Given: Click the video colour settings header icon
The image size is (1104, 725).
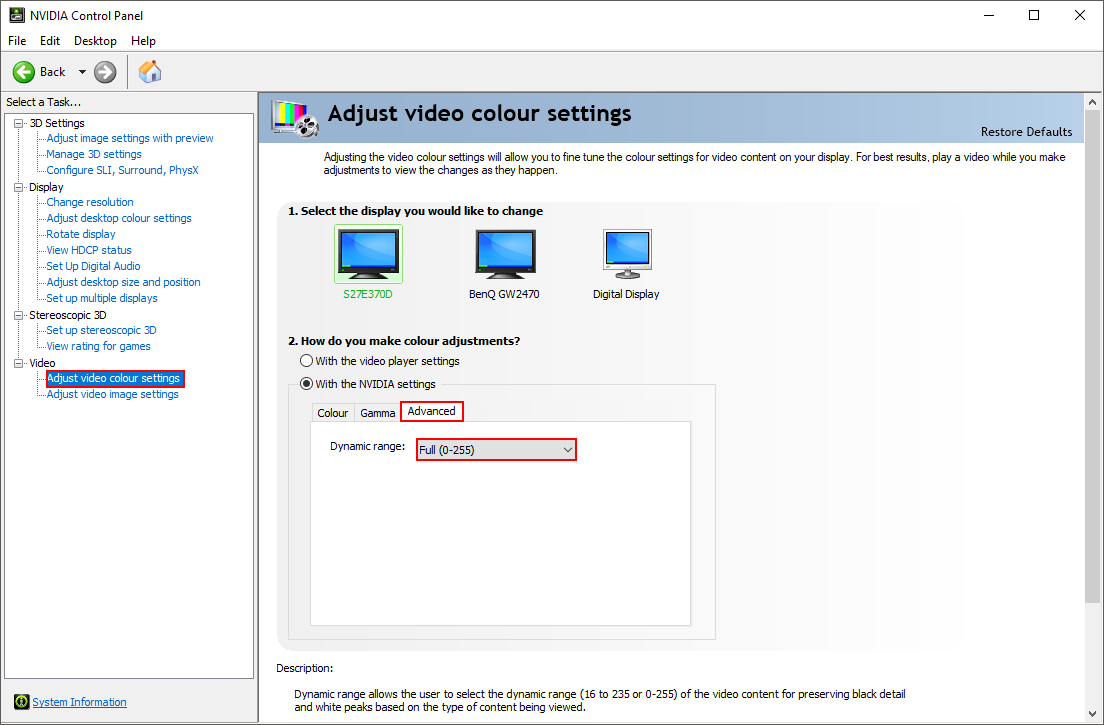Looking at the screenshot, I should 295,119.
